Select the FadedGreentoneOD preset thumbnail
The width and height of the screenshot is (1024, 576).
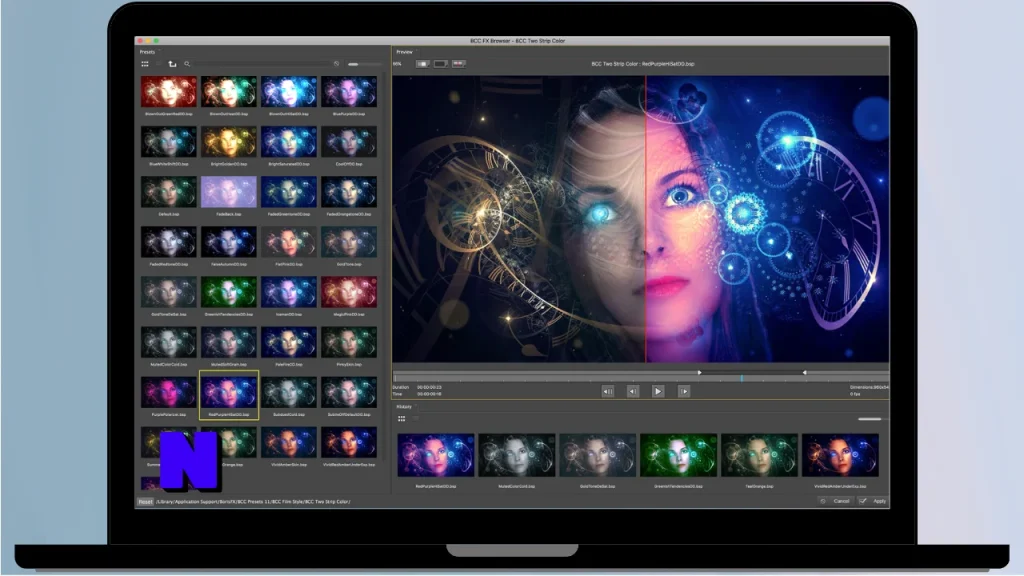point(289,192)
